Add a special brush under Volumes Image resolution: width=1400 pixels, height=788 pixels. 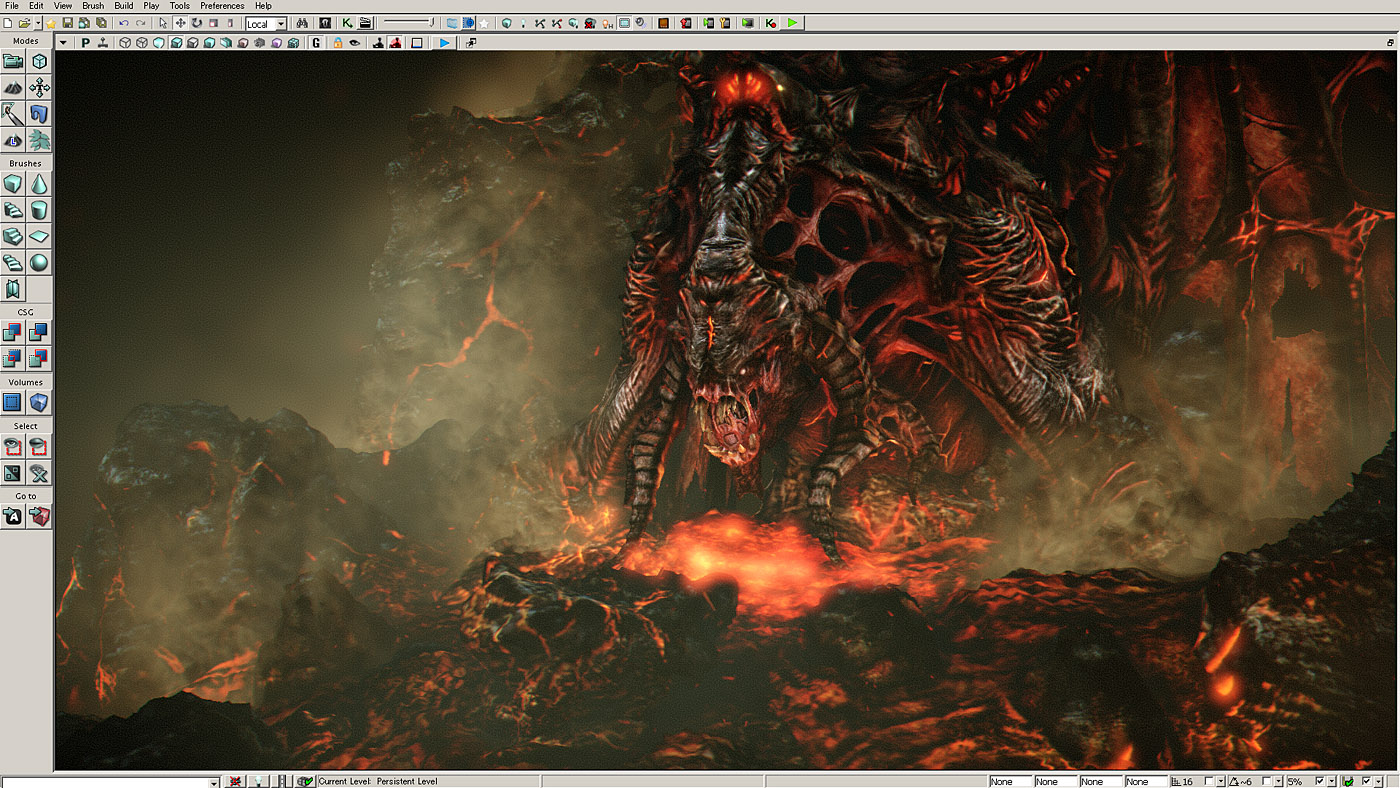click(13, 402)
